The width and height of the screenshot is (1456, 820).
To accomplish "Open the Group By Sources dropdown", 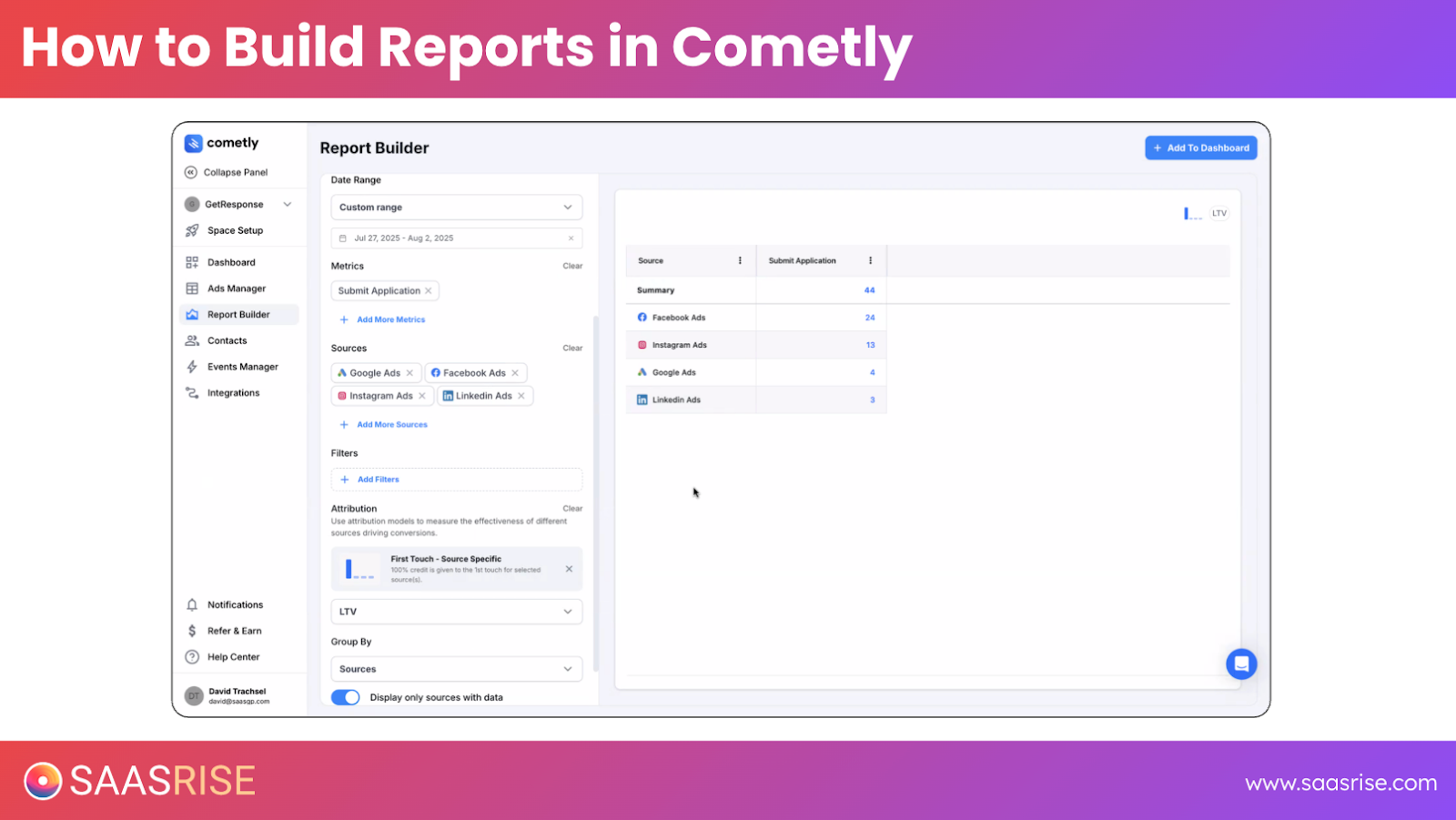I will click(457, 669).
